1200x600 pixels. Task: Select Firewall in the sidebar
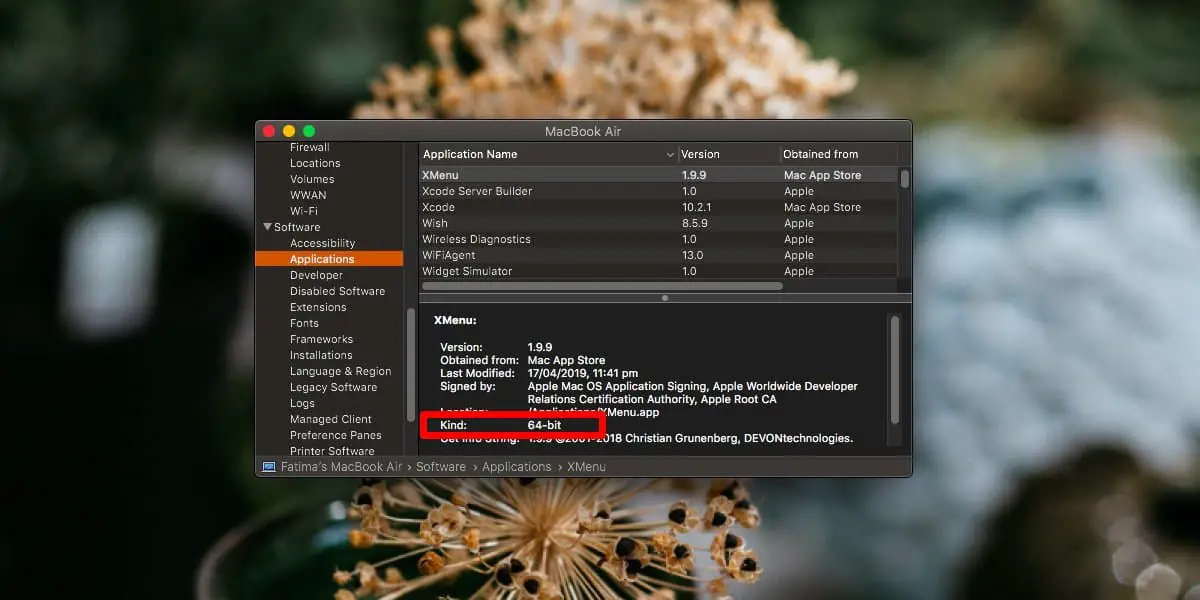pyautogui.click(x=310, y=147)
